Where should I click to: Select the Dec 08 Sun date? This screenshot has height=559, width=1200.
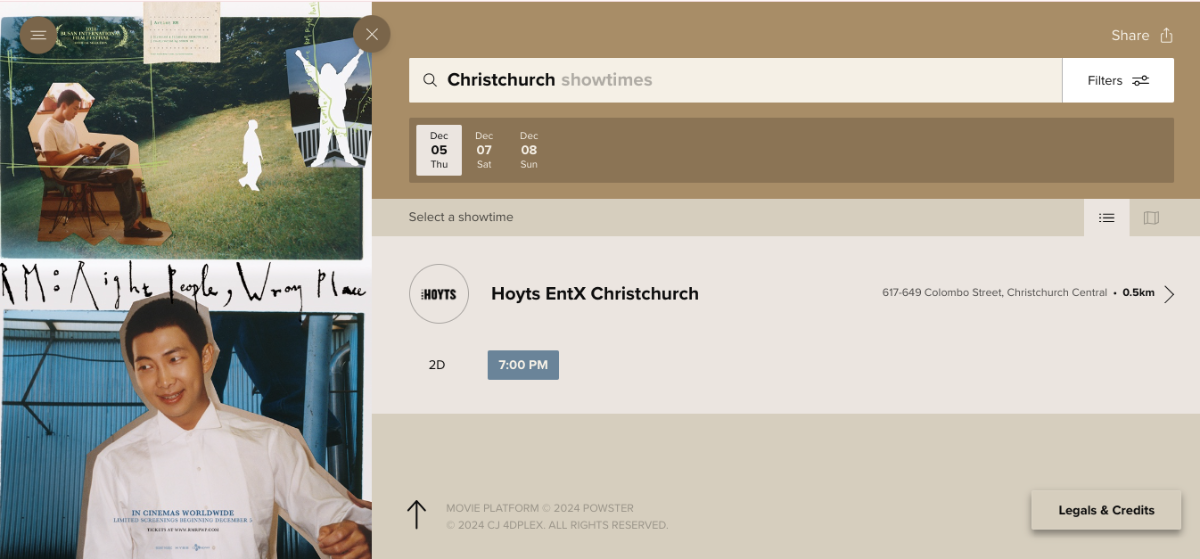(x=529, y=150)
